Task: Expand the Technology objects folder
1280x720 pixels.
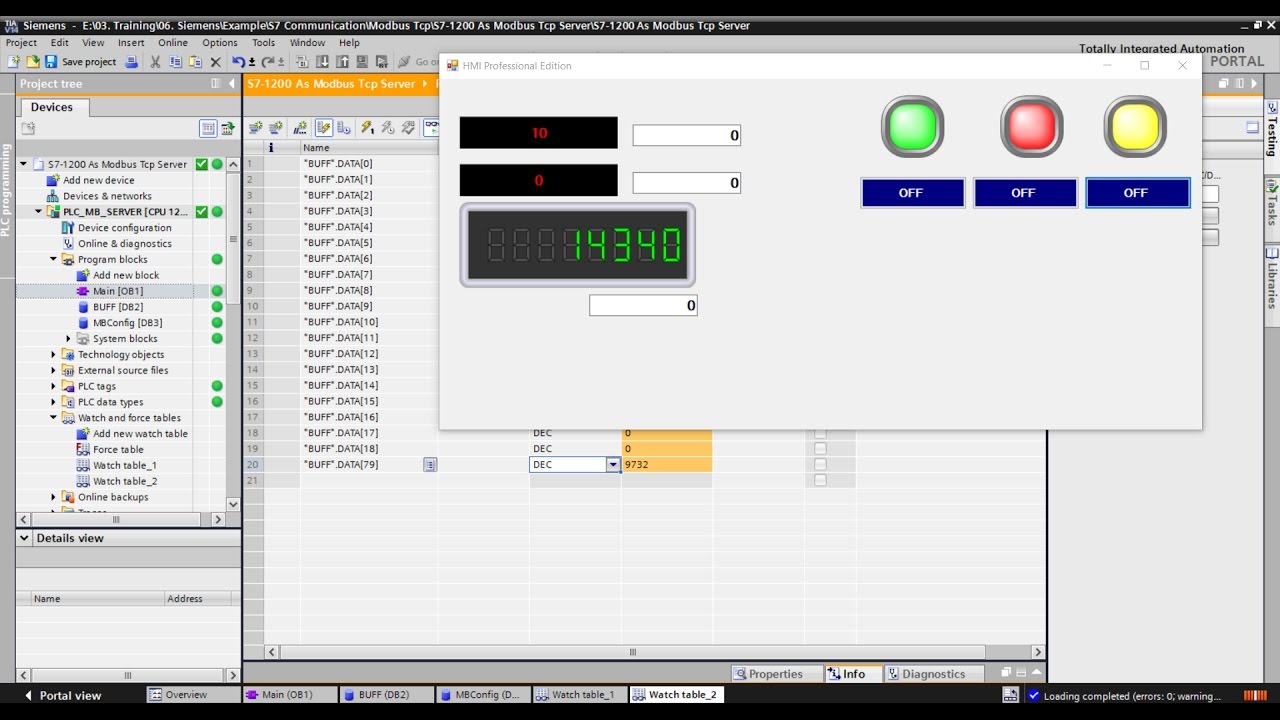Action: click(x=54, y=354)
